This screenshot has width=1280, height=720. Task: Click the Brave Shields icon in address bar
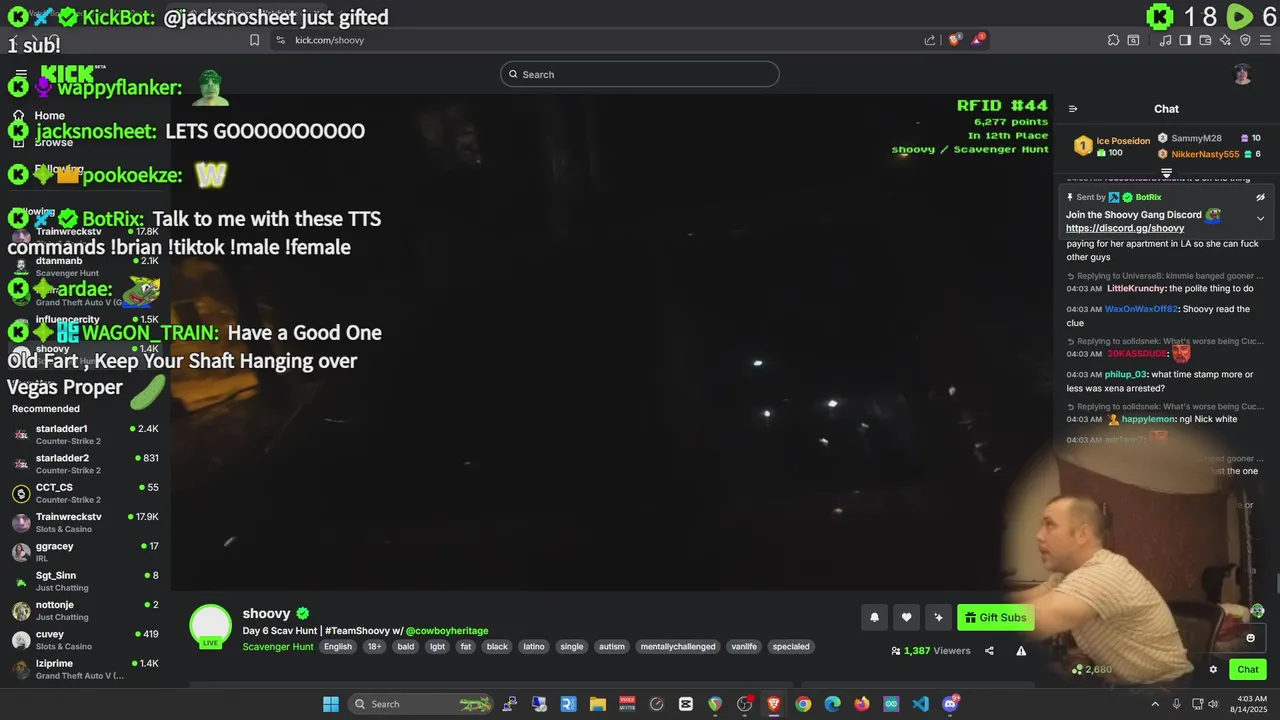(954, 39)
